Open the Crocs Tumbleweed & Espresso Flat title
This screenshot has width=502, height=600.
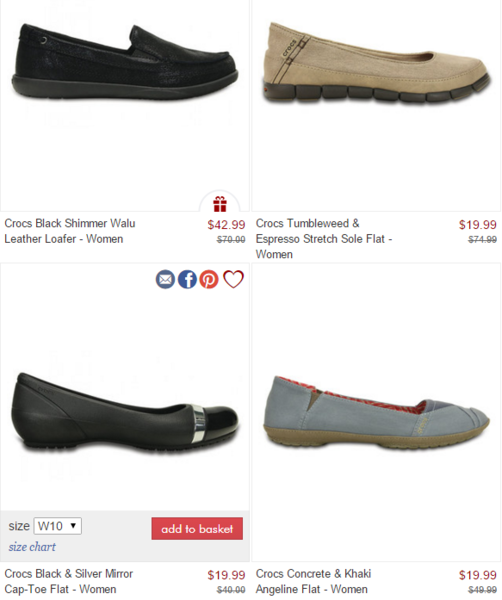click(324, 239)
